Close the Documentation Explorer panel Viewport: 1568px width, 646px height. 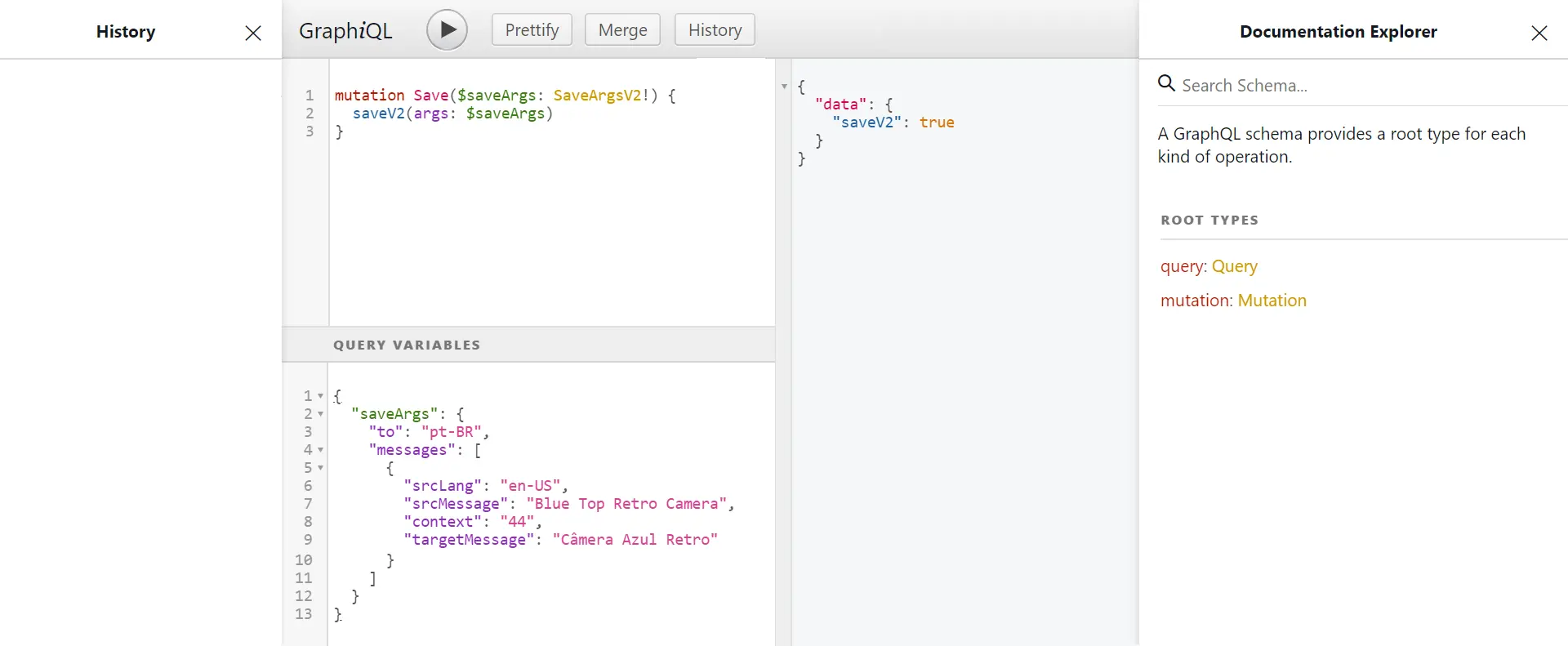(x=1539, y=33)
